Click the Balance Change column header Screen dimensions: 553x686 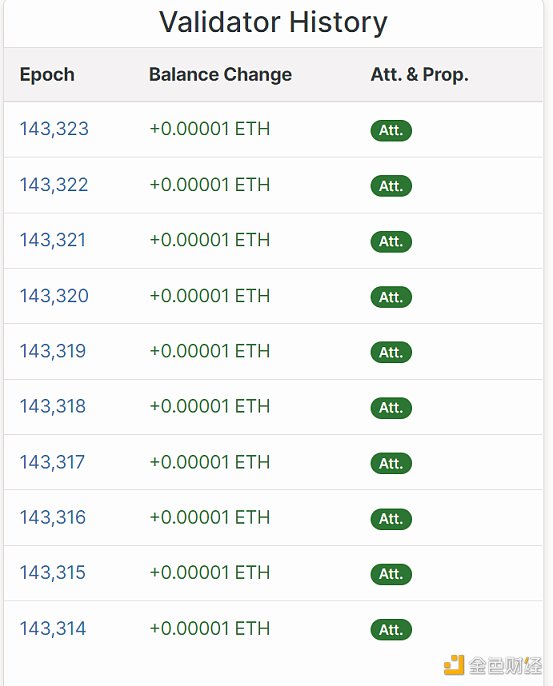220,74
